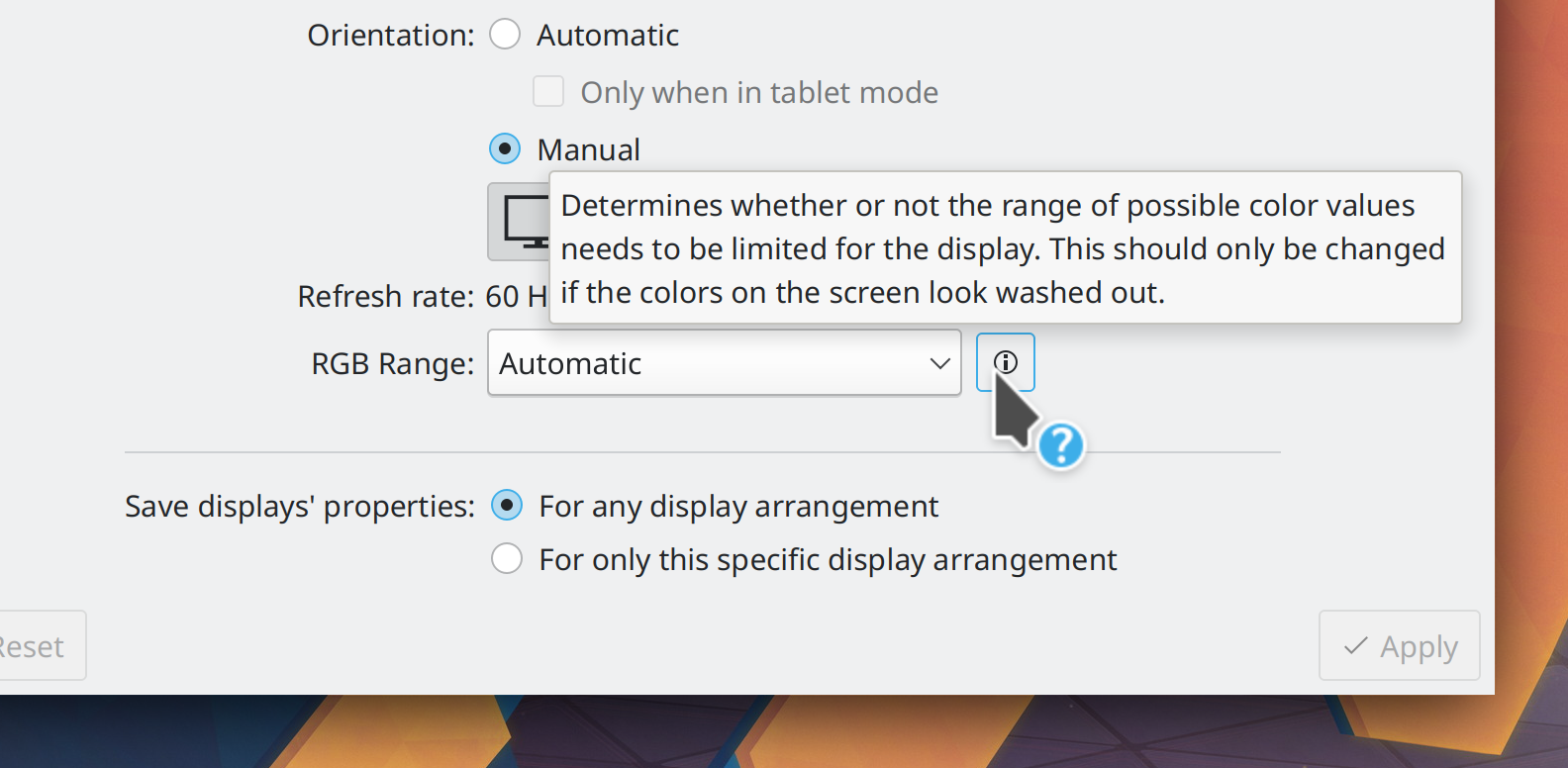This screenshot has height=768, width=1568.
Task: Toggle the 'Only when in tablet mode' checkbox
Action: (548, 92)
